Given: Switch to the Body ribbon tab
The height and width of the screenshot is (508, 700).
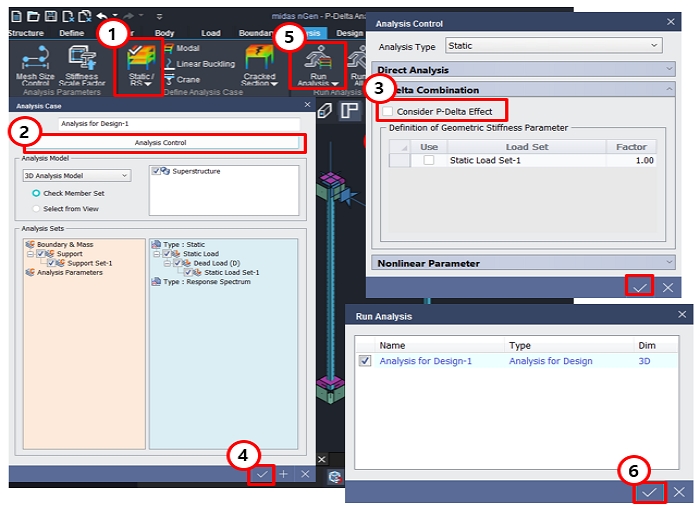Looking at the screenshot, I should click(x=164, y=33).
